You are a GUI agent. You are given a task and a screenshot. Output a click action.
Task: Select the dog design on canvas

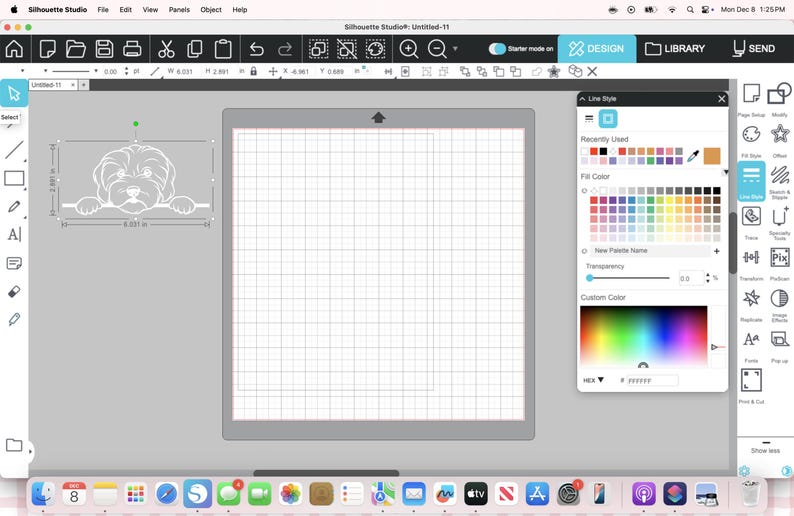[x=135, y=180]
